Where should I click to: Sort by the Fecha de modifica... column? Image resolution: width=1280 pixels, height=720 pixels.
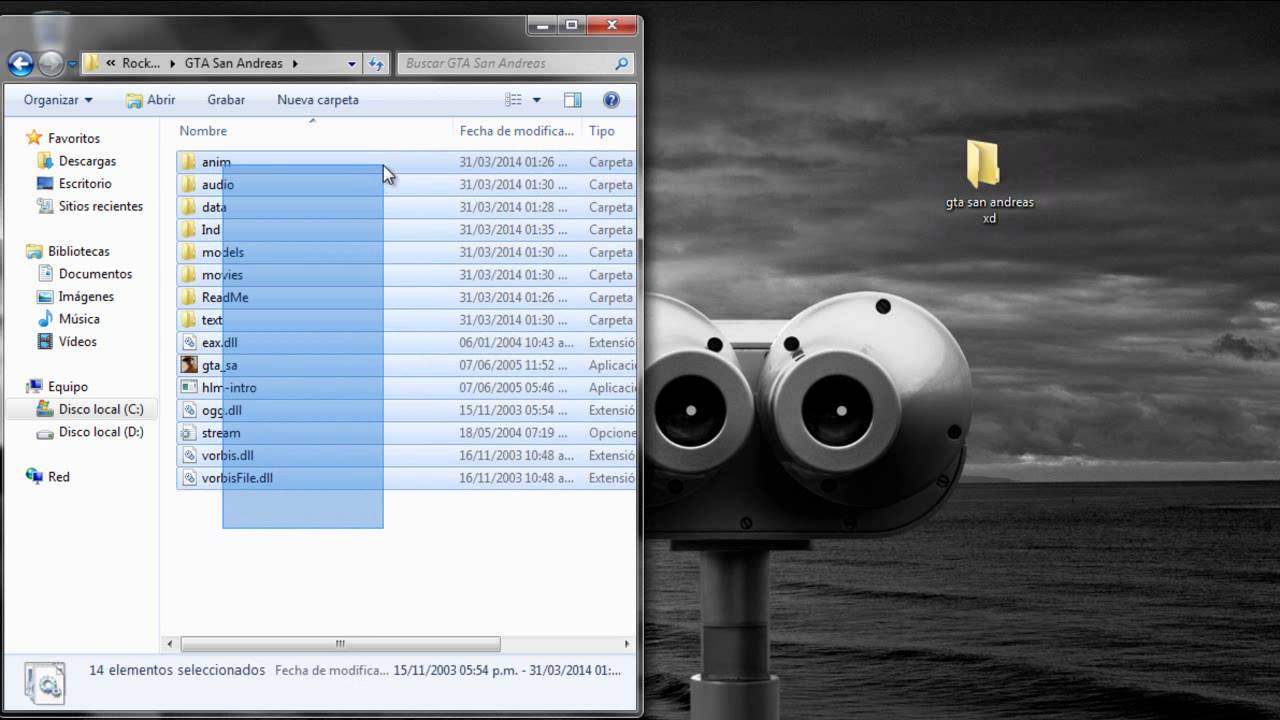(x=517, y=131)
